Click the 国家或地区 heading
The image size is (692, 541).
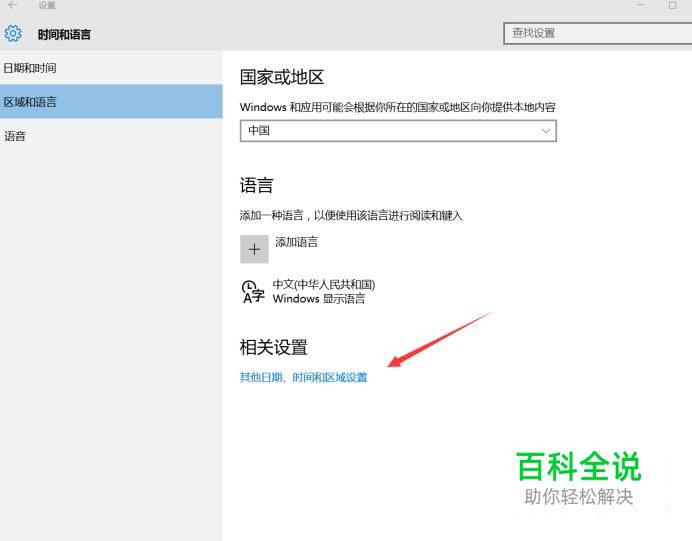[x=282, y=77]
